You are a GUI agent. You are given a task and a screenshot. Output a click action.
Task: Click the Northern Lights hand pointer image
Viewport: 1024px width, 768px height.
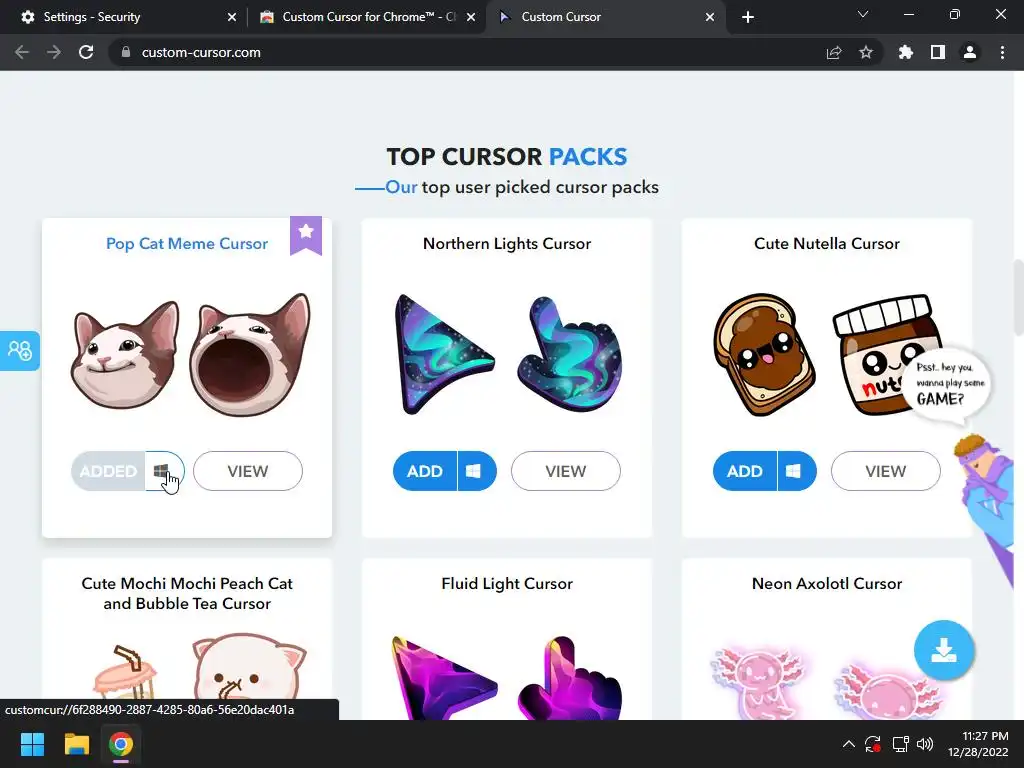click(569, 354)
